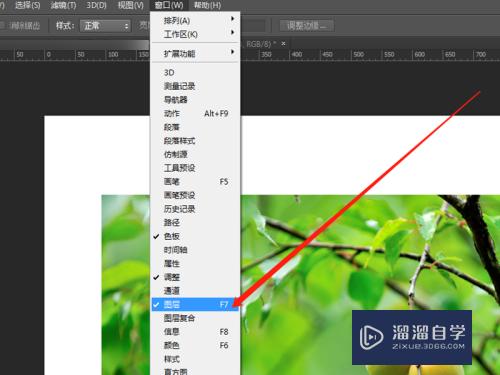Image resolution: width=500 pixels, height=375 pixels.
Task: Click the 调整边缘 button
Action: point(307,26)
